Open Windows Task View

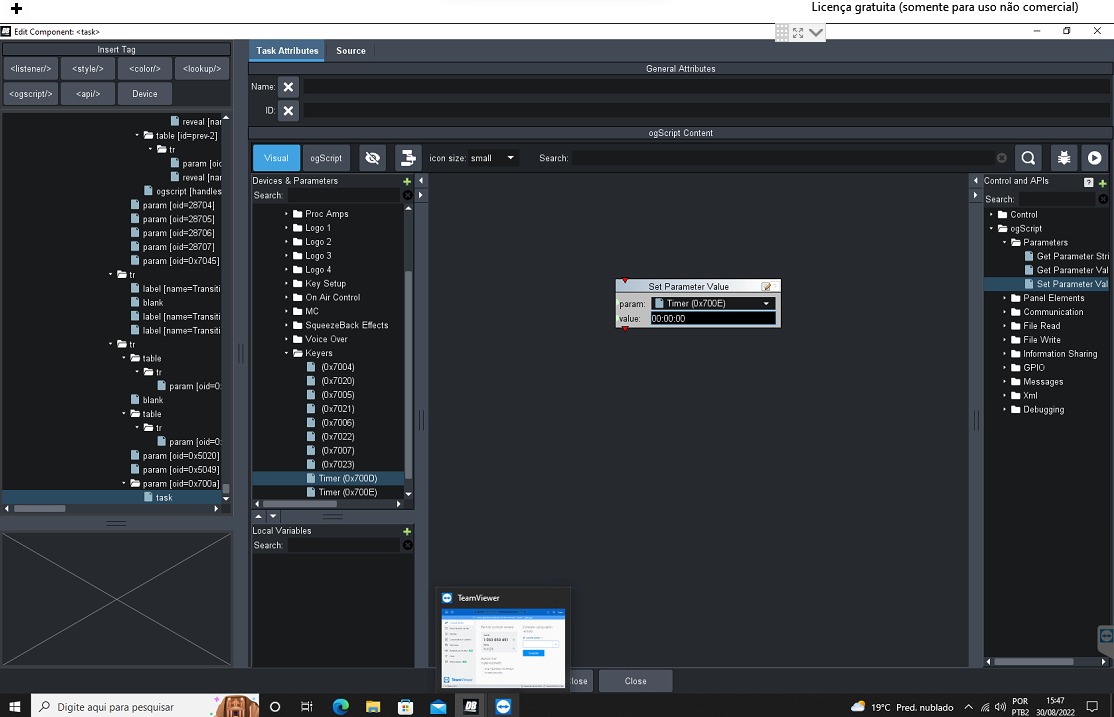[x=307, y=706]
